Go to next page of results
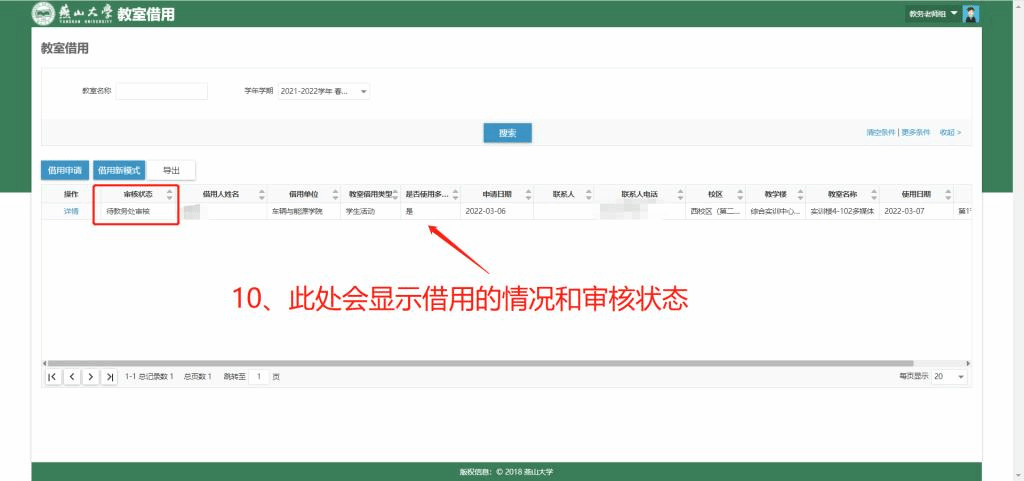Screen dimensions: 1024x481 click(91, 376)
